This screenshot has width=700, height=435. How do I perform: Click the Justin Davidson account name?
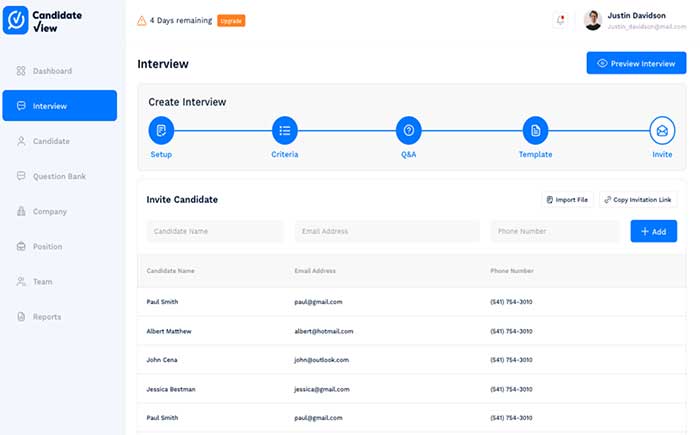pos(636,15)
